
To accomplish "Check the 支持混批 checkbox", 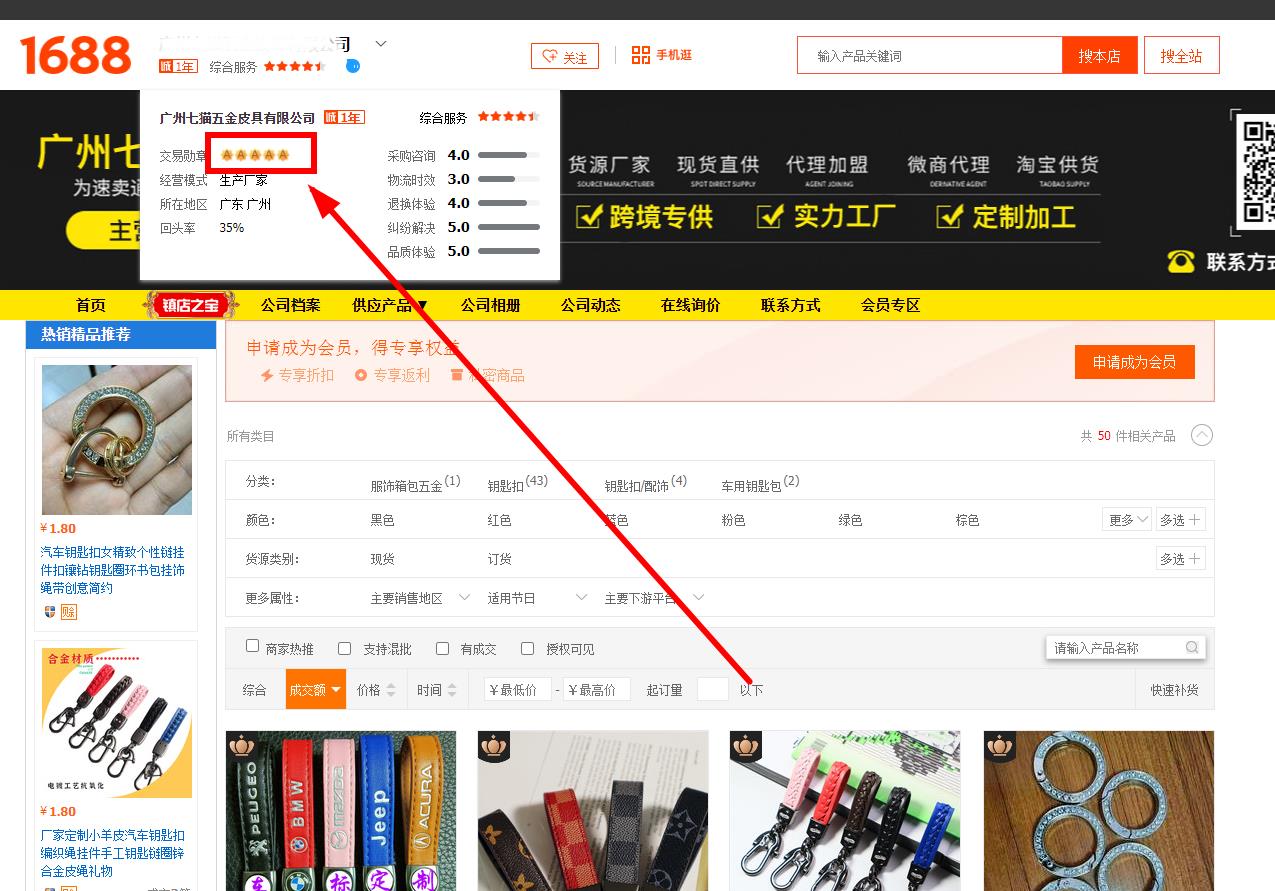I will [x=345, y=648].
